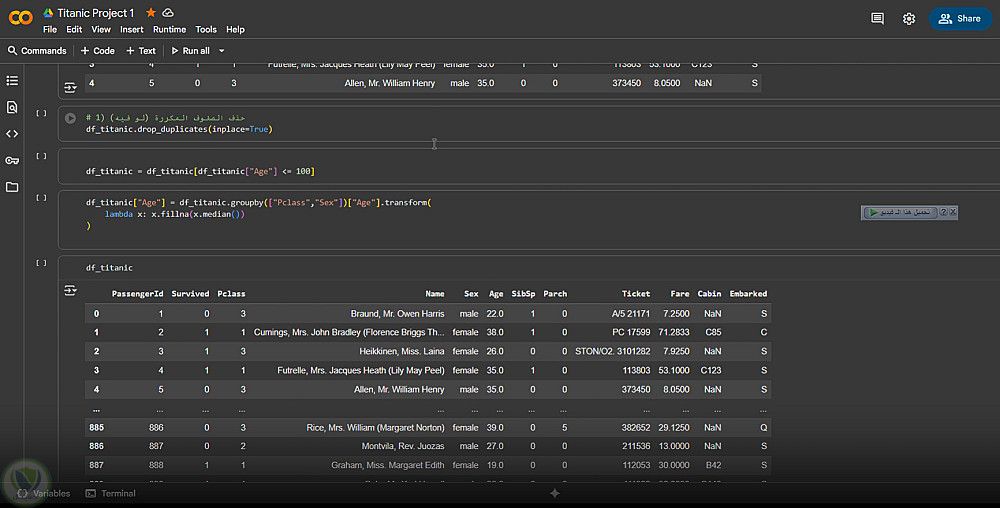Image resolution: width=1000 pixels, height=508 pixels.
Task: Click the Age column header
Action: click(496, 294)
